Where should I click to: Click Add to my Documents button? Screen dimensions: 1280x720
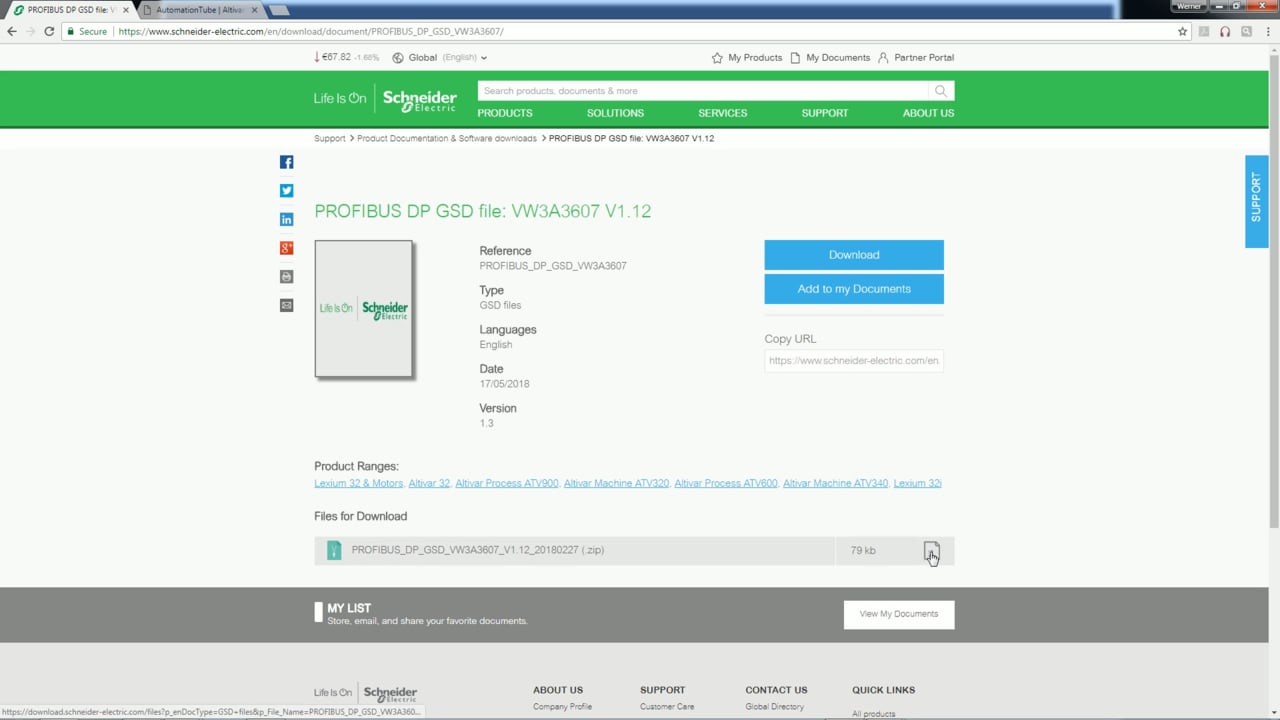(x=854, y=289)
